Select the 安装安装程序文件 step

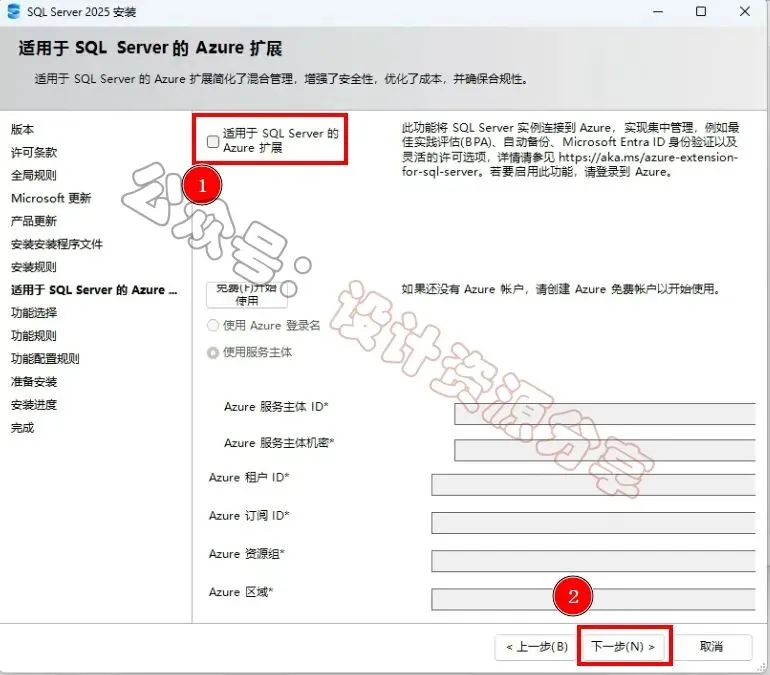57,244
